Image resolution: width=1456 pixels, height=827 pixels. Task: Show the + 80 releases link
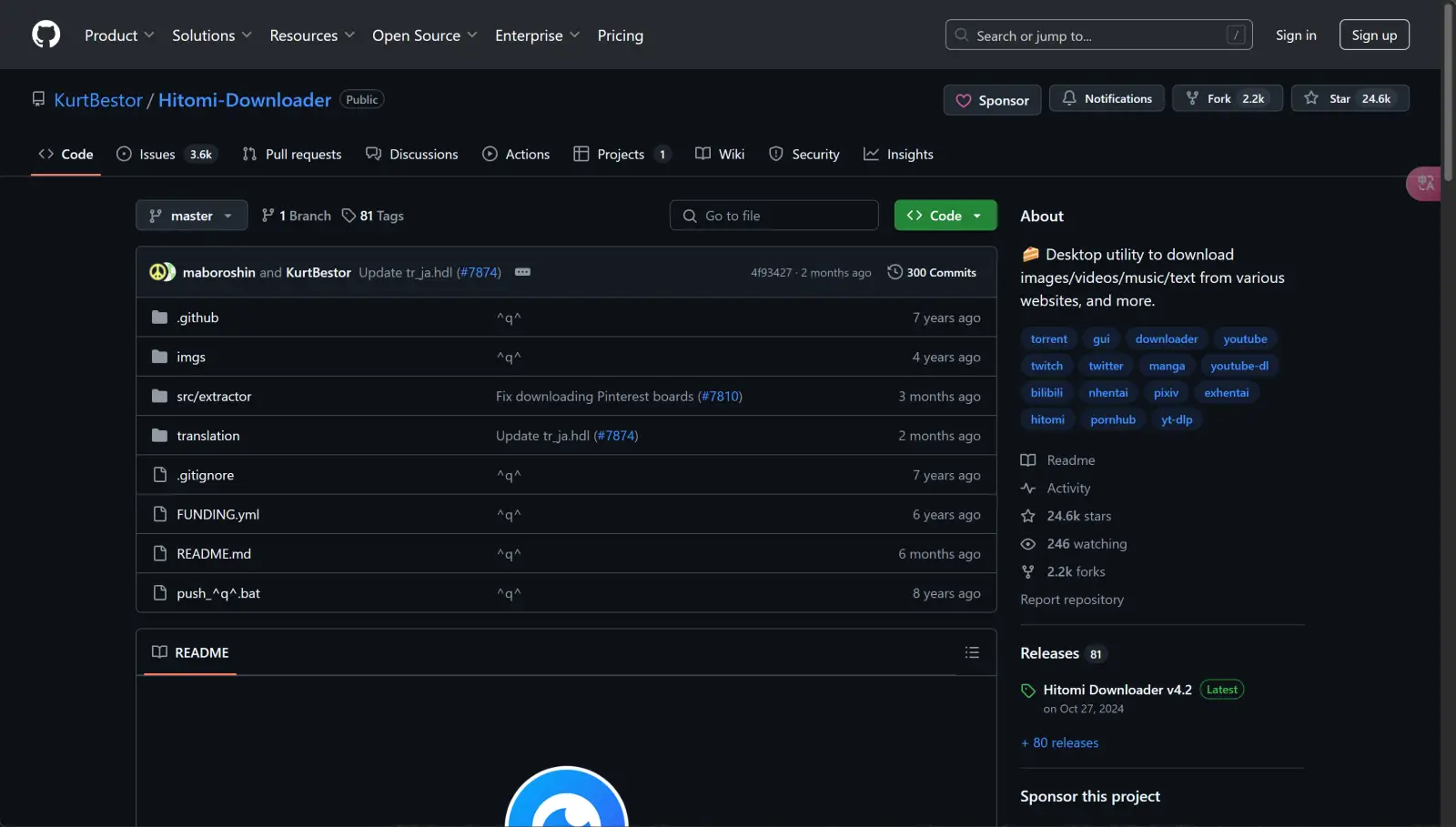click(x=1060, y=743)
